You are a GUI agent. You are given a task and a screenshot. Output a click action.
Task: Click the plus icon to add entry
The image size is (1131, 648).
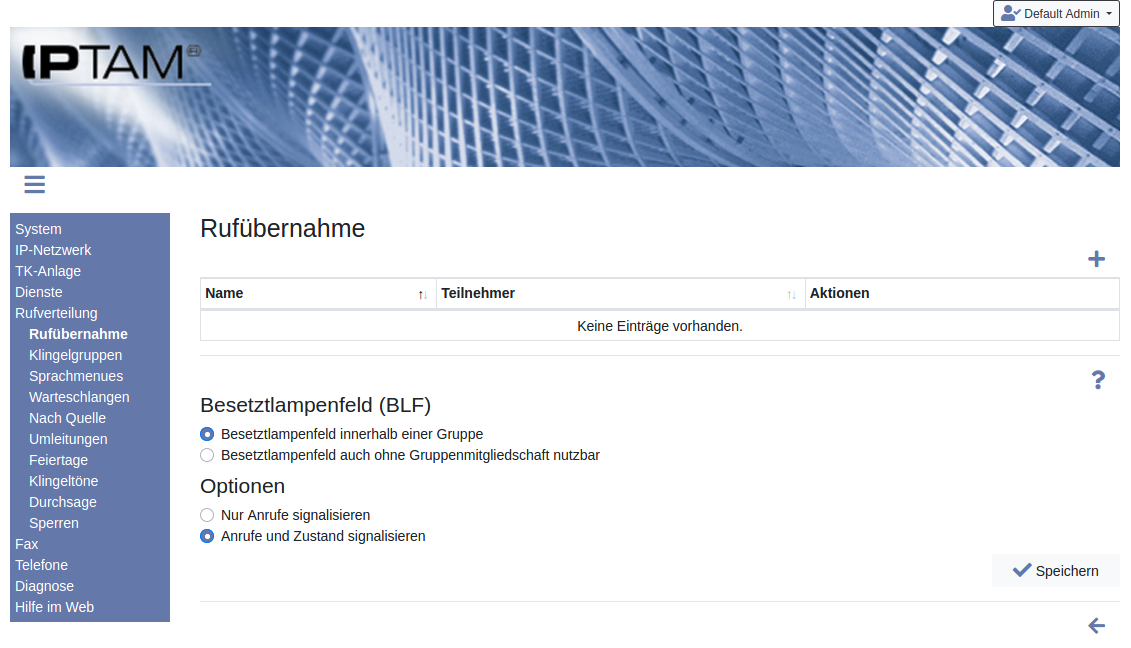tap(1096, 259)
